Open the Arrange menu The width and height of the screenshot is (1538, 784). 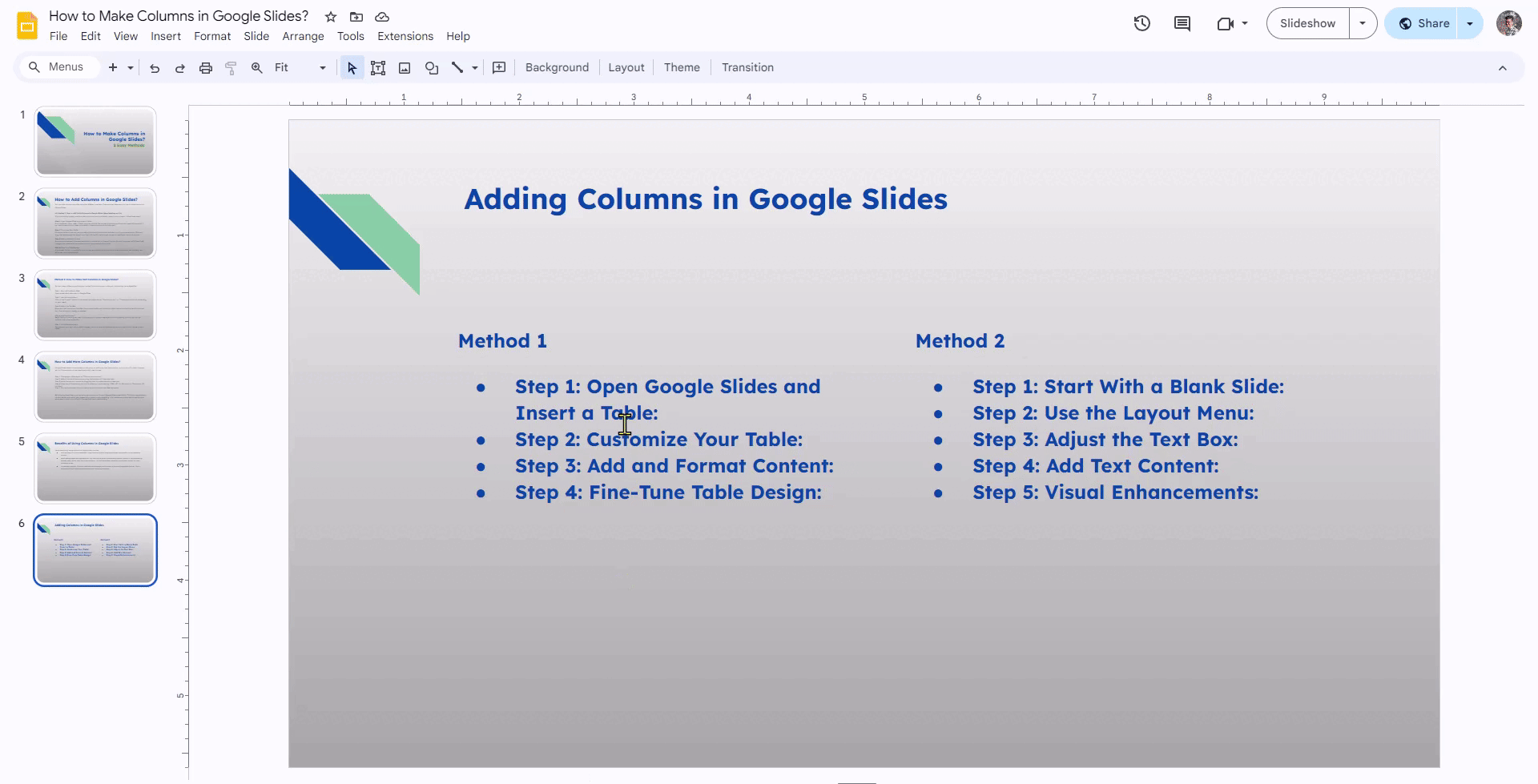[x=303, y=36]
